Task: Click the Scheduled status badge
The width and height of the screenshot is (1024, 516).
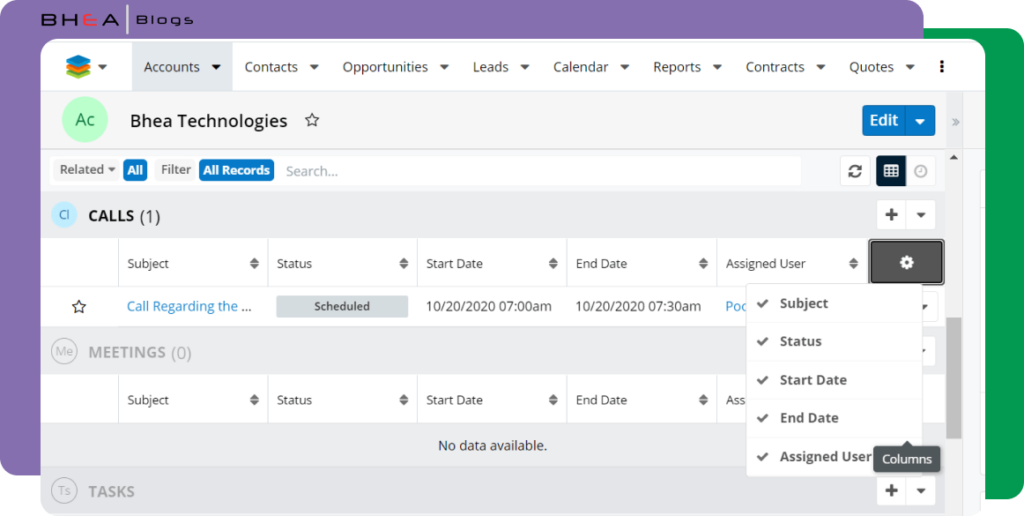Action: (342, 306)
